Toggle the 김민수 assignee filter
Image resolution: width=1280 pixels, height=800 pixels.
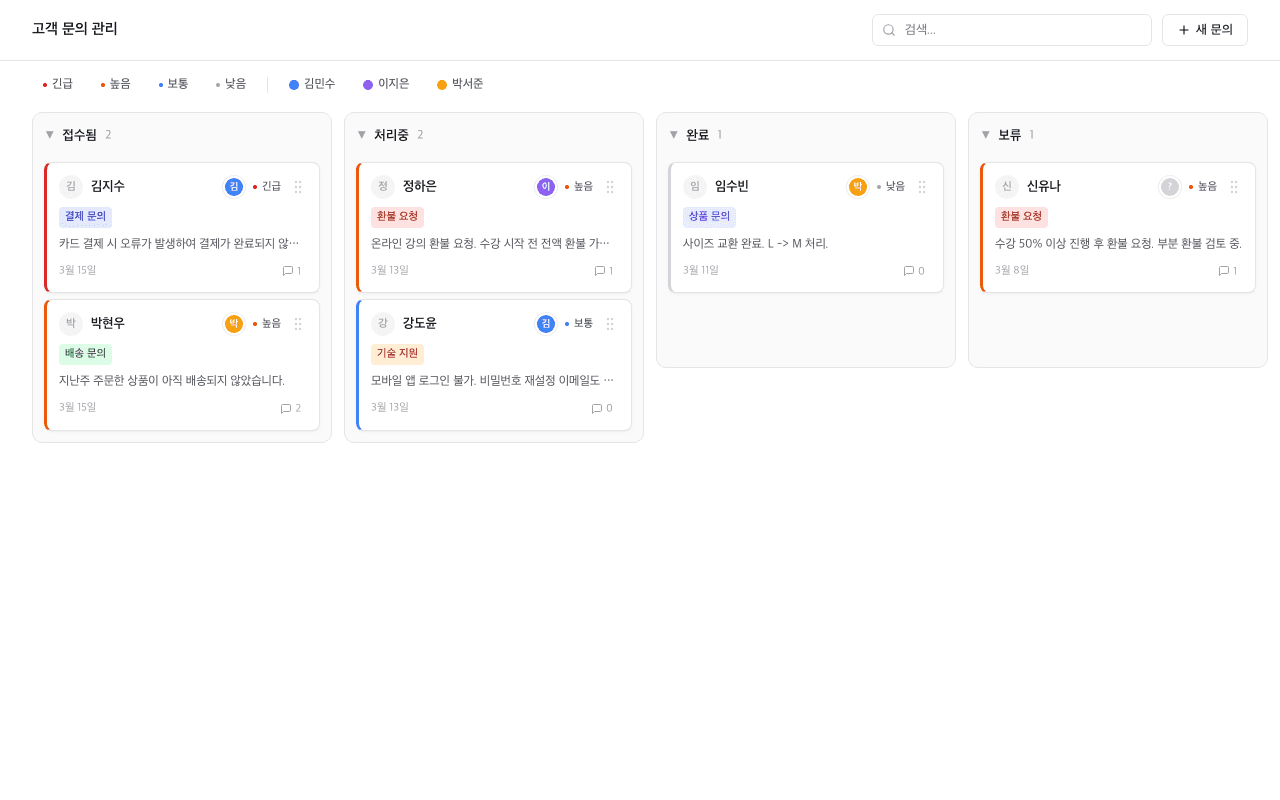pyautogui.click(x=312, y=84)
